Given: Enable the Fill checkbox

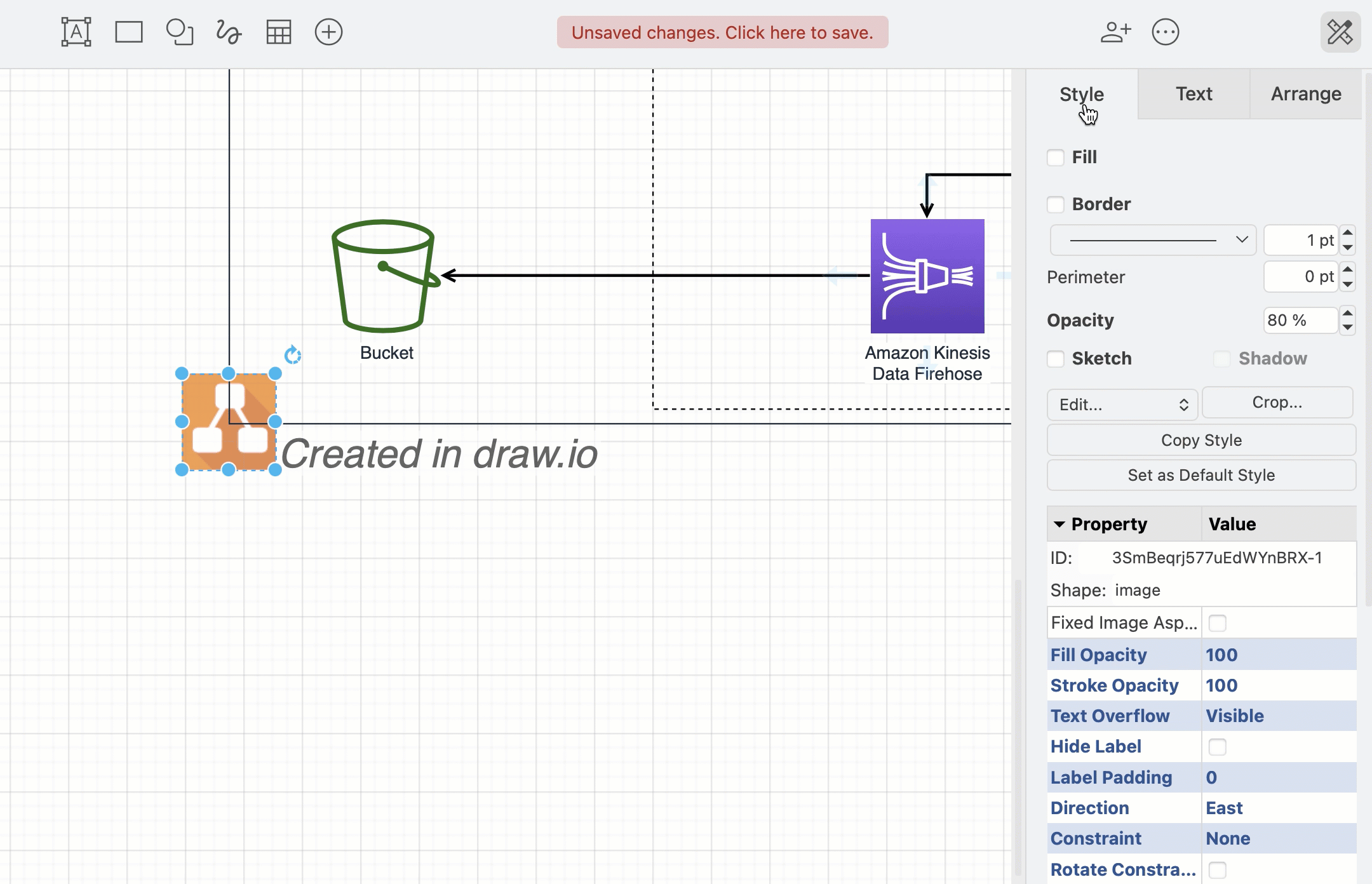Looking at the screenshot, I should click(x=1056, y=157).
